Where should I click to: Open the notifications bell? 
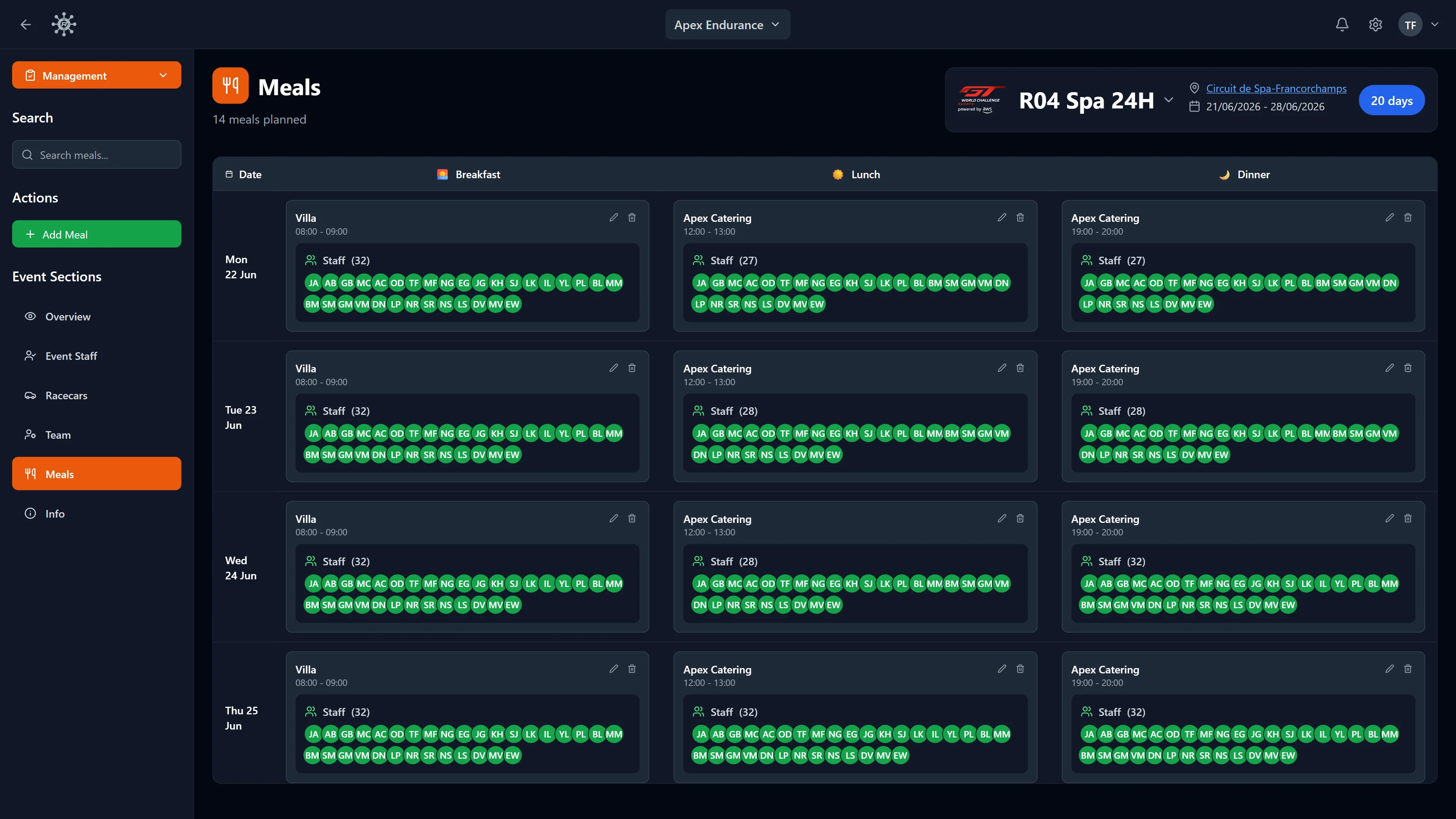pos(1342,24)
